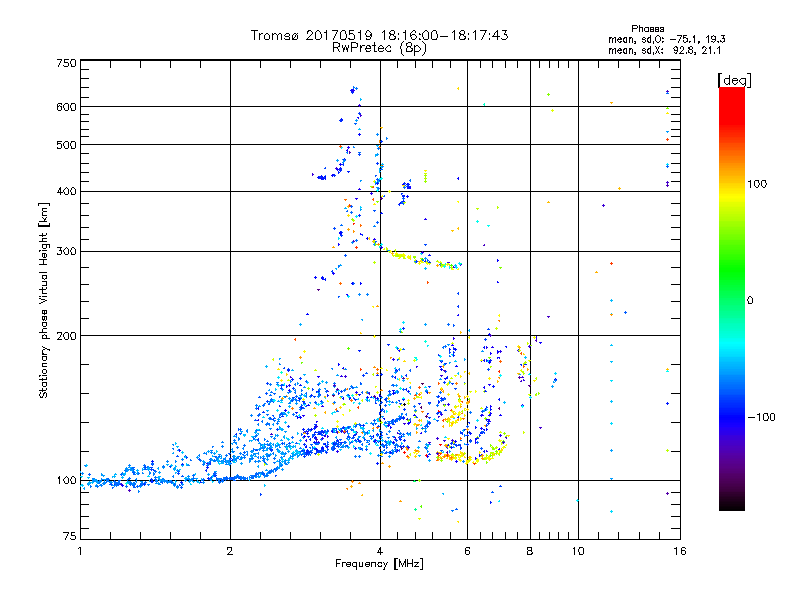Select the mean, sd,X: 92.8, 21.1 line
Viewport: 800px width, 600px height.
point(664,50)
